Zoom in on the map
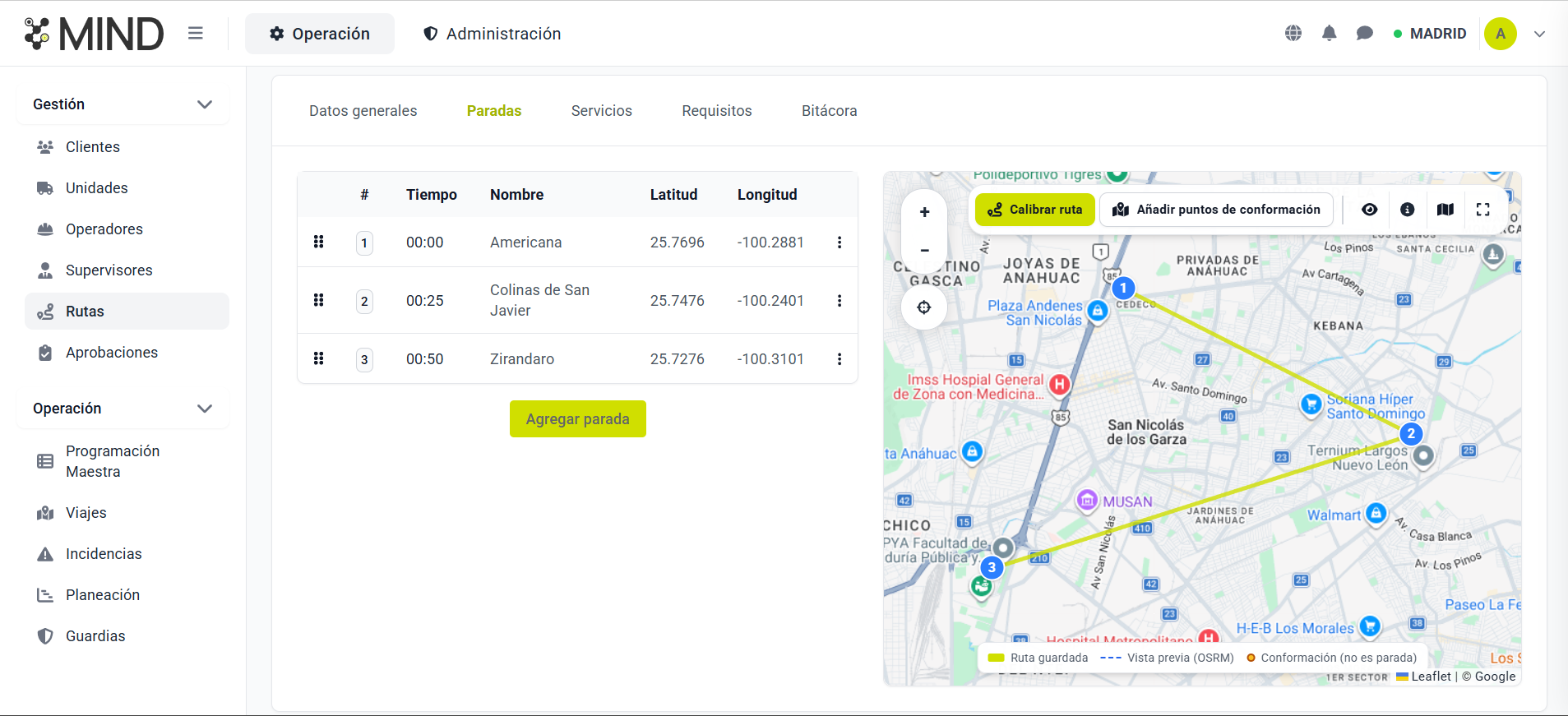This screenshot has width=1568, height=716. (924, 212)
